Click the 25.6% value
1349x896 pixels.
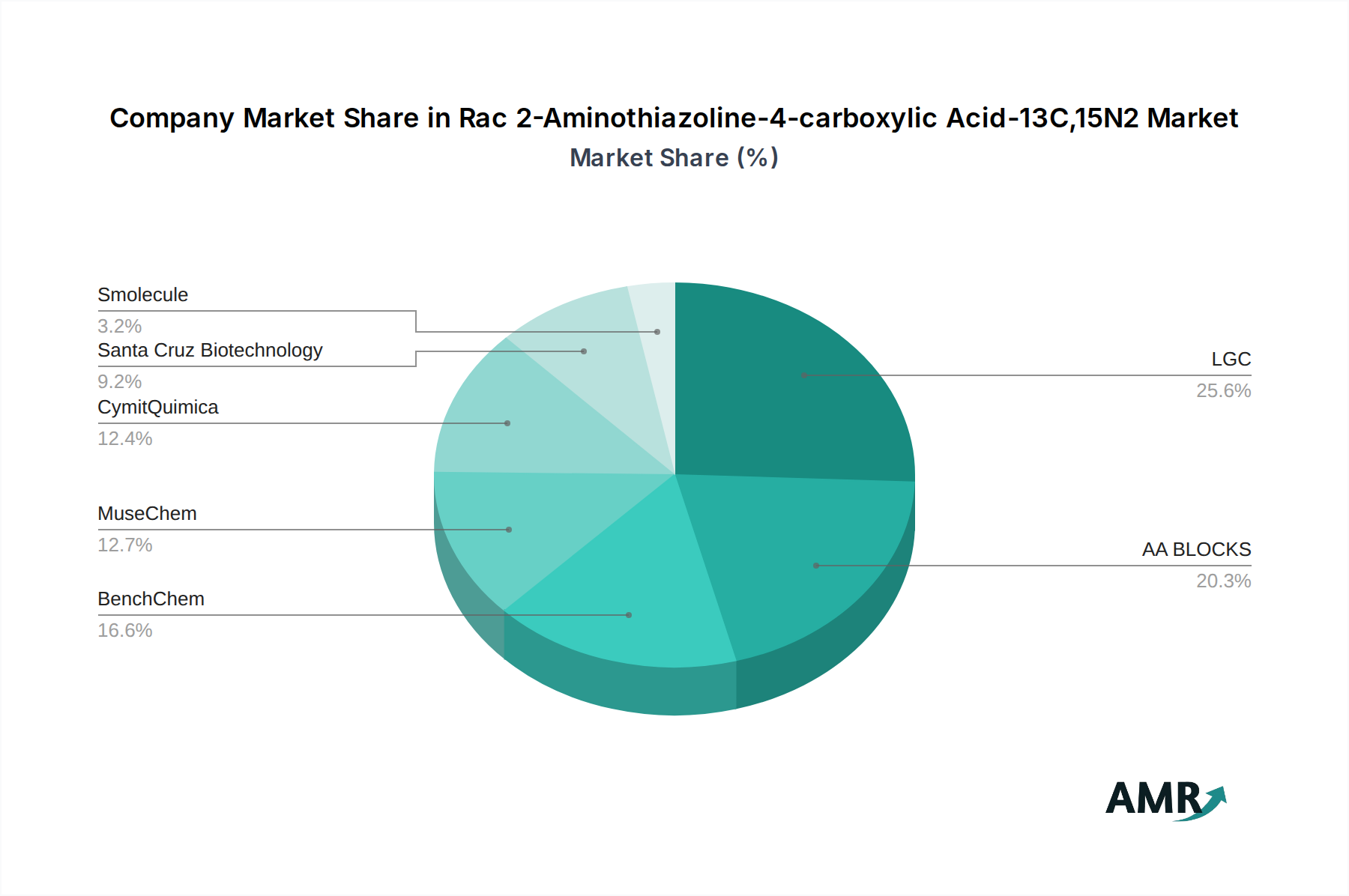click(x=1223, y=391)
